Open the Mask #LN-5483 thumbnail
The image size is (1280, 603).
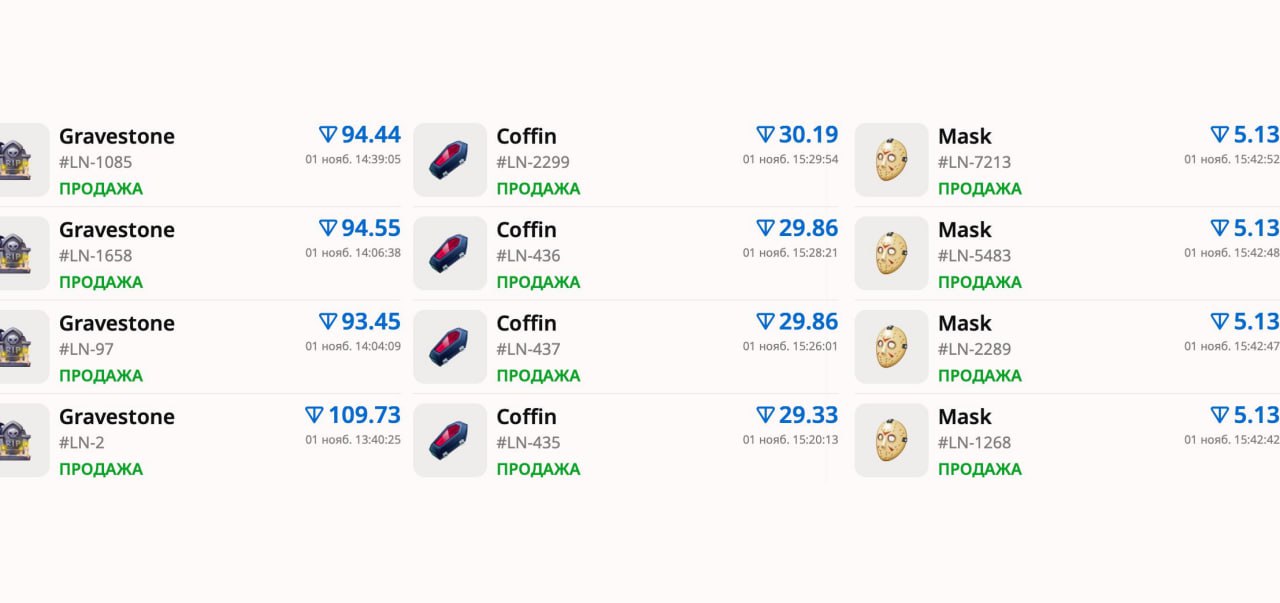[891, 253]
